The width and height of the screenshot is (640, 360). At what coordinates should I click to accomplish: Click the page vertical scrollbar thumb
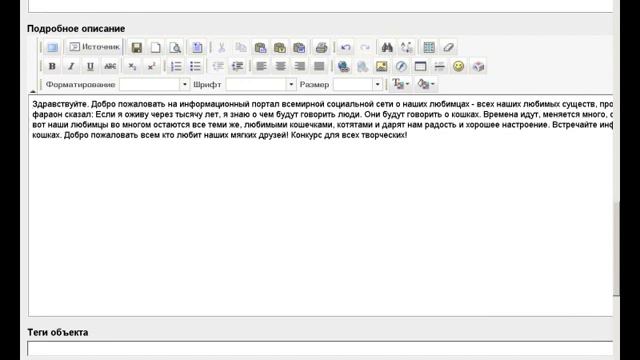click(x=616, y=248)
